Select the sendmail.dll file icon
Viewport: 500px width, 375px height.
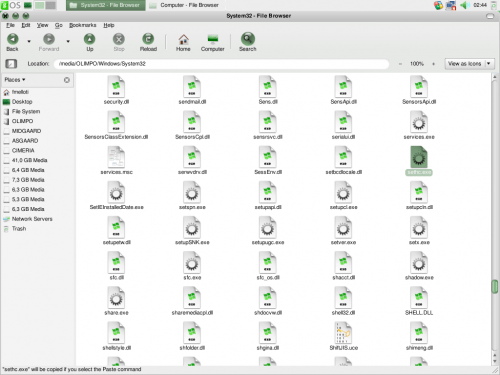click(192, 86)
